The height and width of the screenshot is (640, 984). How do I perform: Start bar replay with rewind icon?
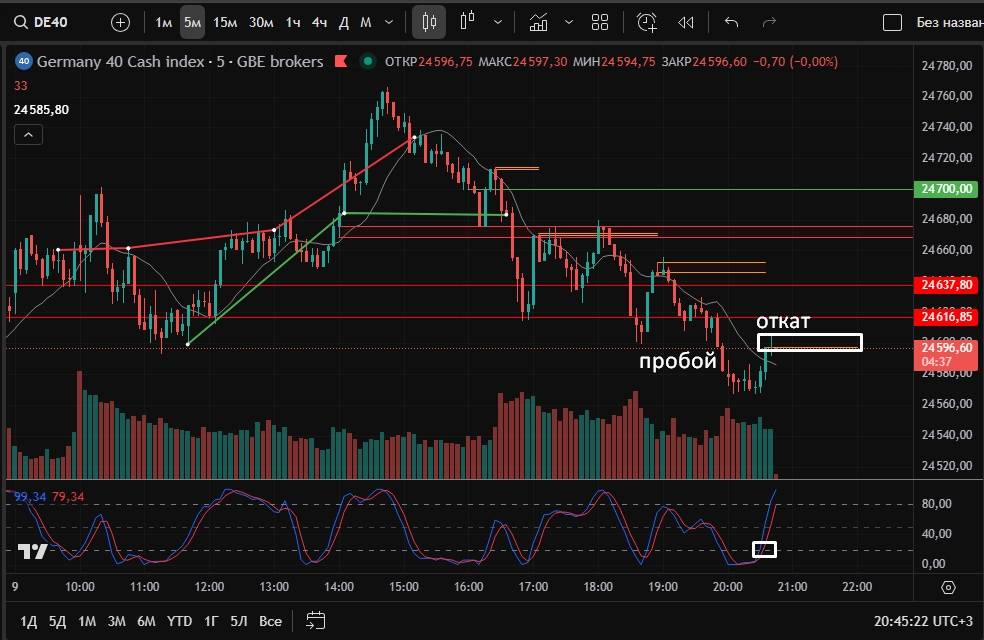686,22
